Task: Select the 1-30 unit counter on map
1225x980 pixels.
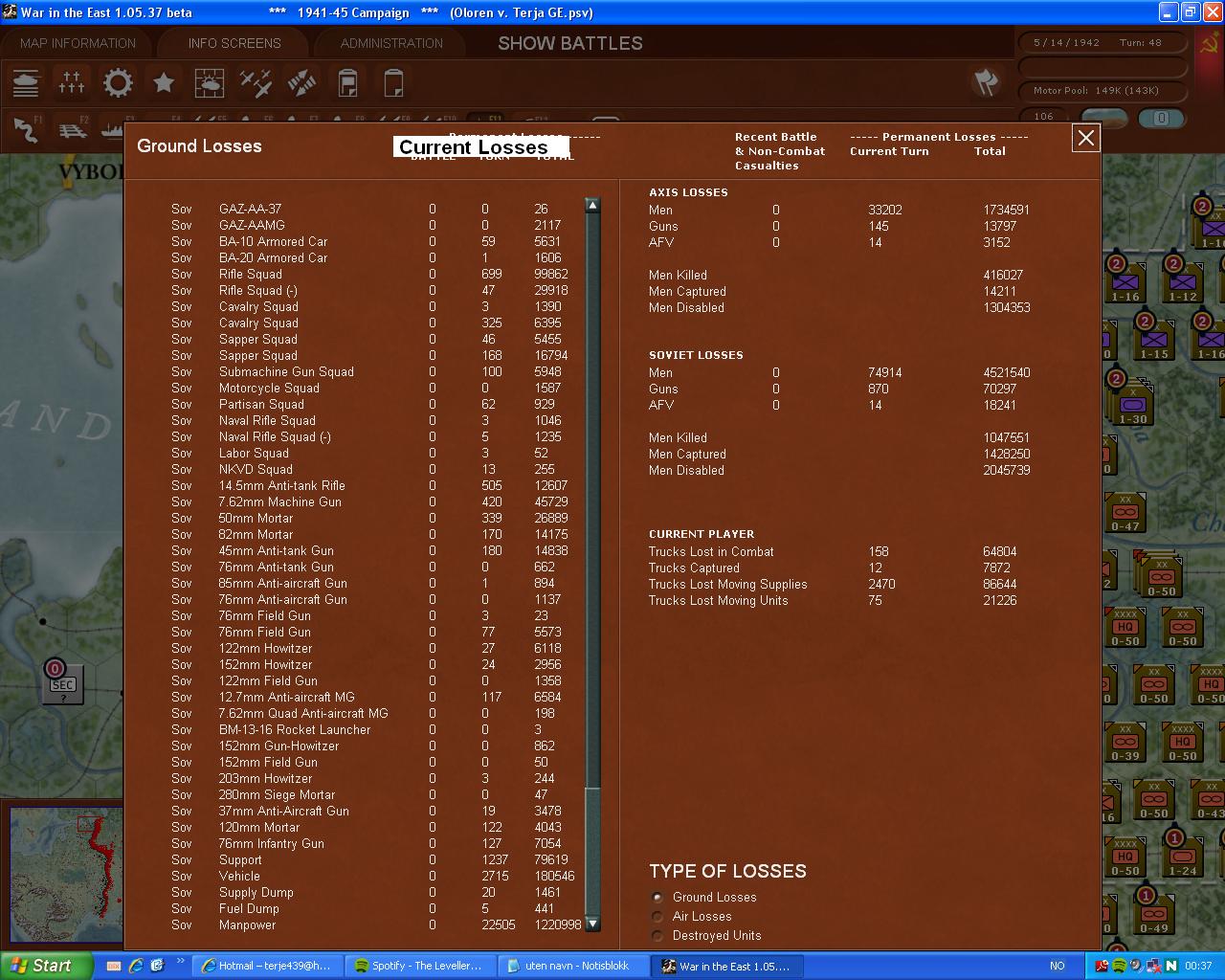Action: (x=1133, y=406)
